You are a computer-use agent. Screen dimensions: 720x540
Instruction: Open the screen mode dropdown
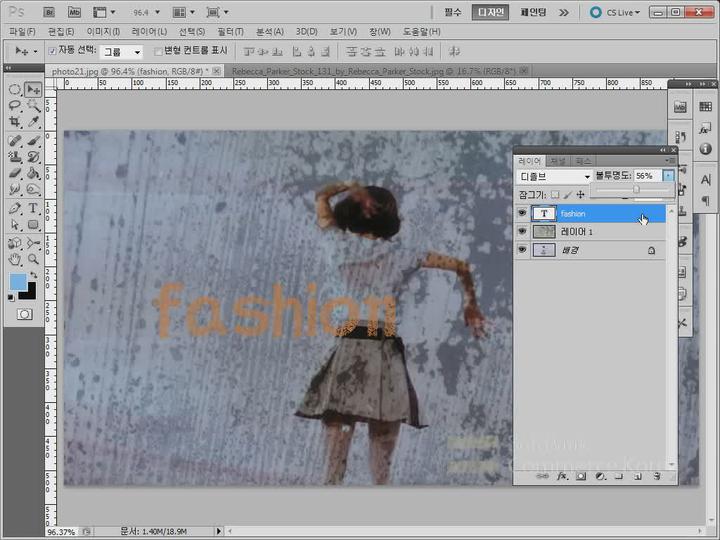(217, 12)
